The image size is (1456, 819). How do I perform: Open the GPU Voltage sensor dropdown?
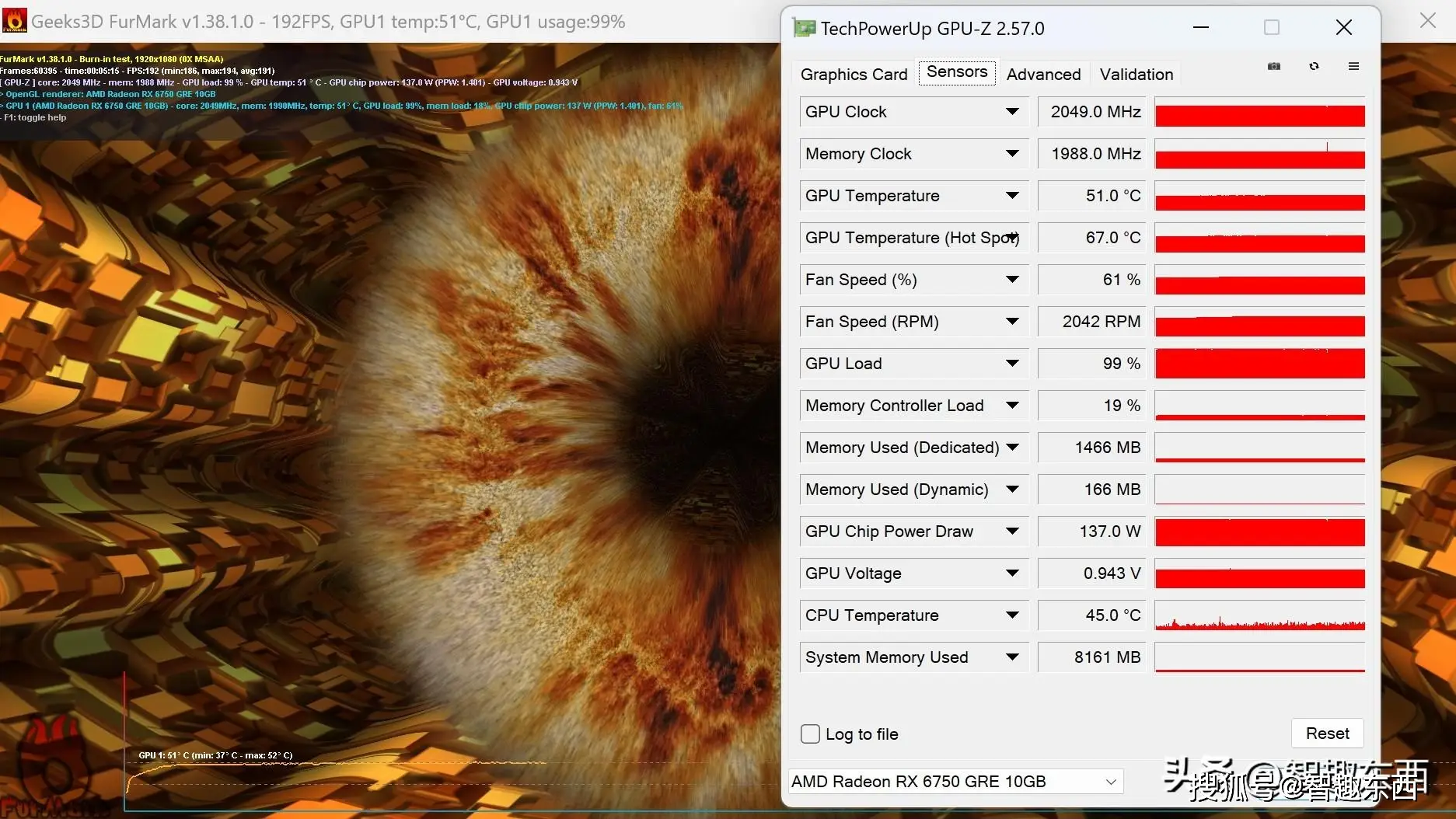tap(1012, 573)
